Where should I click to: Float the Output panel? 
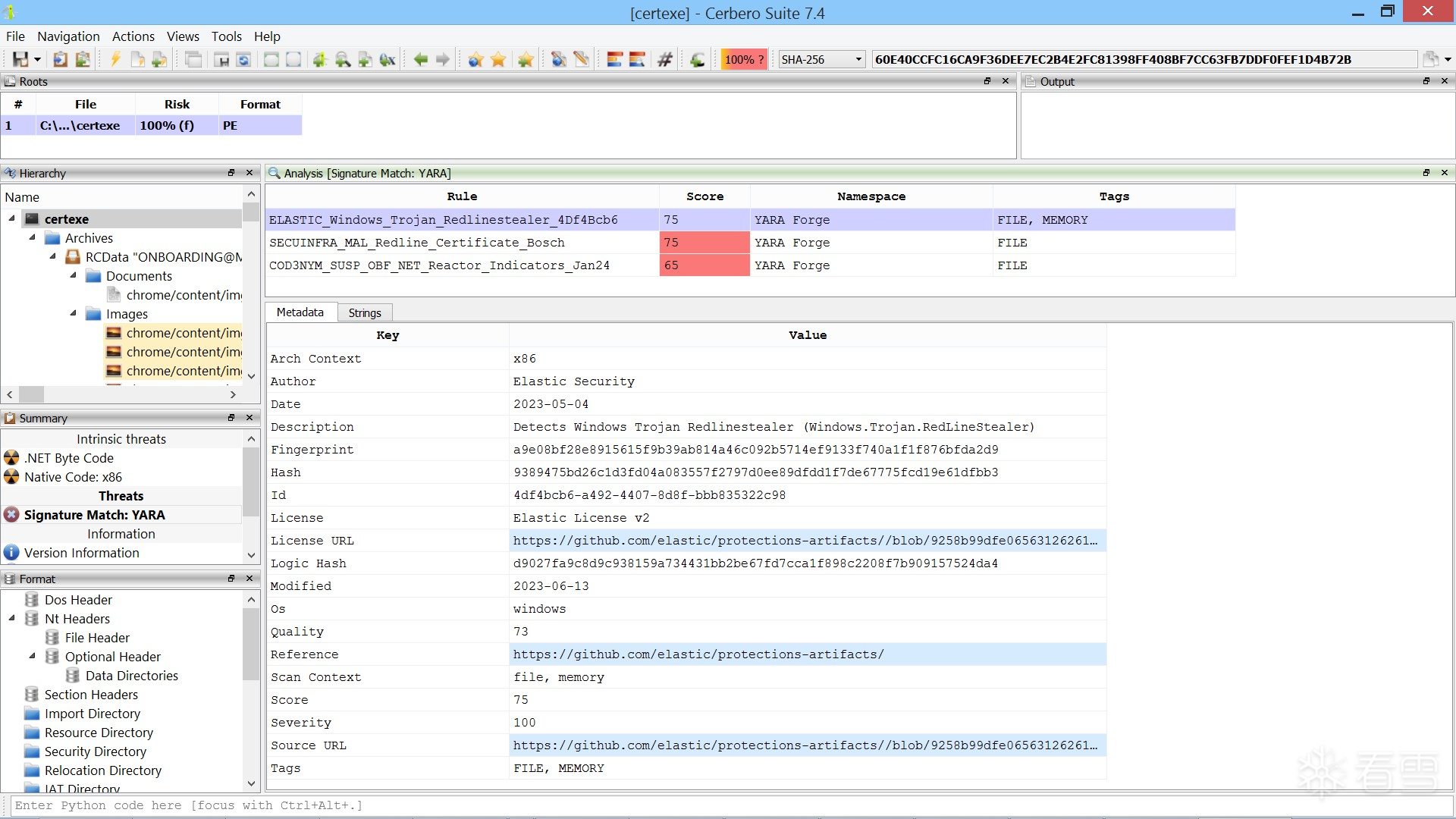click(1426, 81)
